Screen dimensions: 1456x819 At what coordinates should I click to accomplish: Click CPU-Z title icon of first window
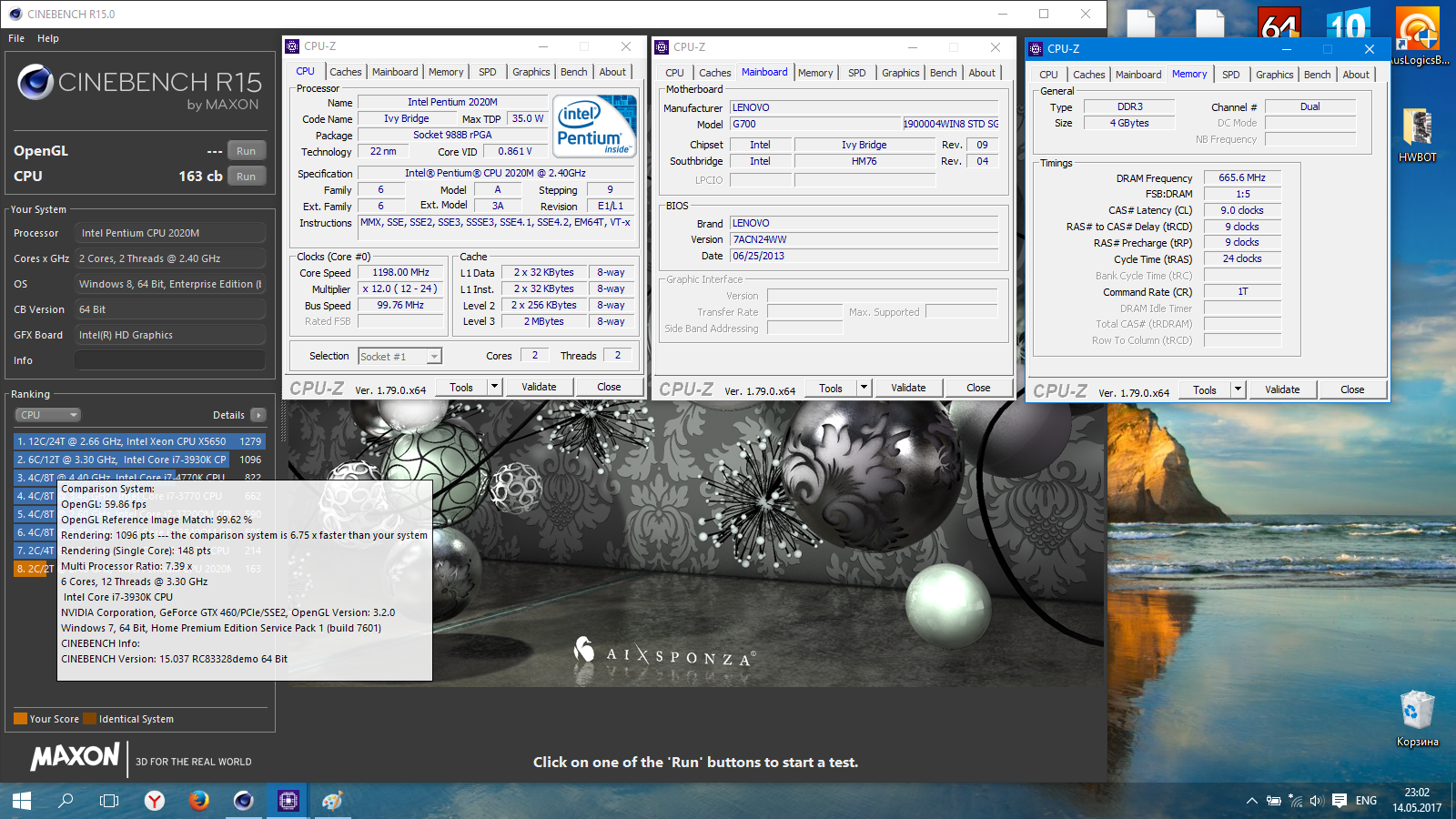pyautogui.click(x=292, y=46)
